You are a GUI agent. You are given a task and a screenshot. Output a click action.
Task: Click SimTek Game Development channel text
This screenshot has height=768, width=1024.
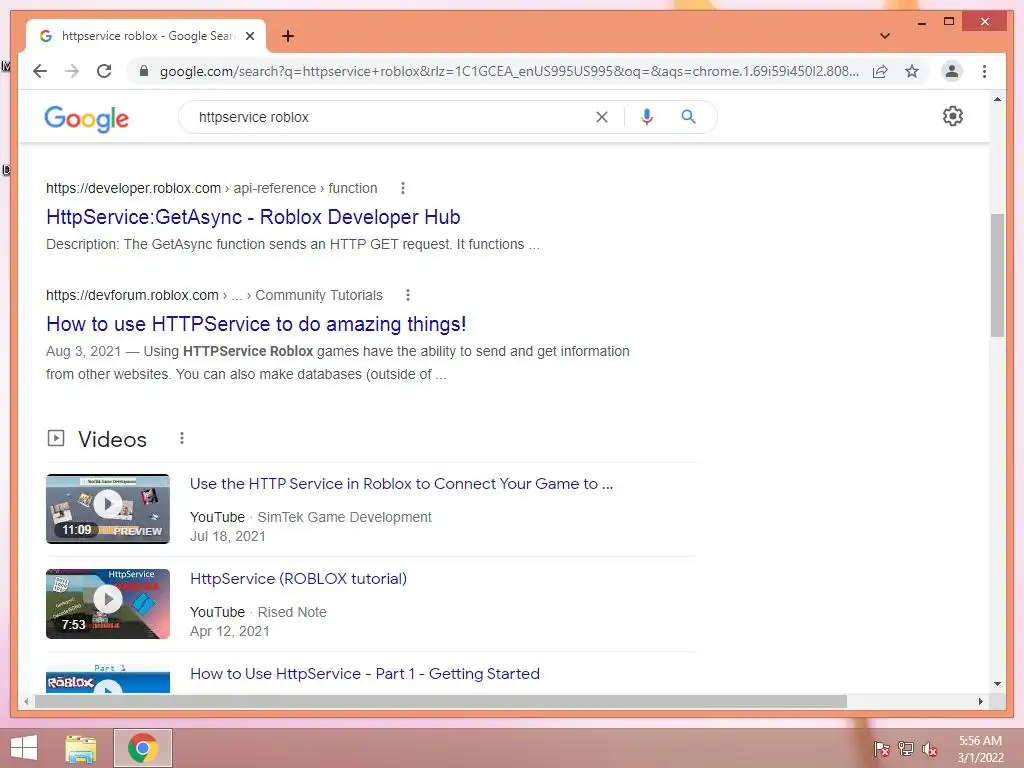pos(345,517)
